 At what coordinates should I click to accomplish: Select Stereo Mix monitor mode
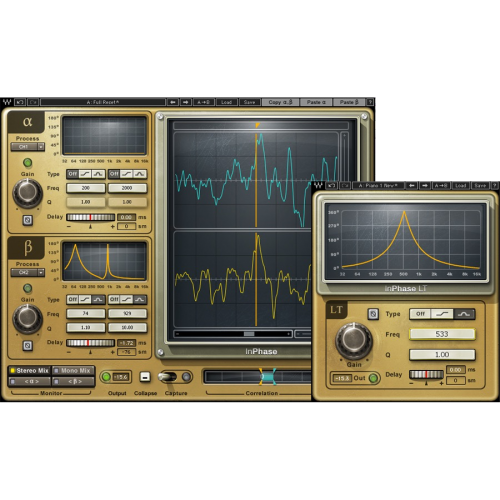[29, 371]
